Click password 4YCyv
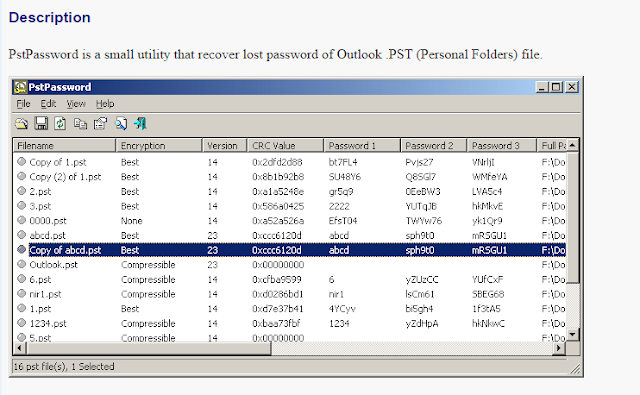This screenshot has height=395, width=640. click(342, 309)
